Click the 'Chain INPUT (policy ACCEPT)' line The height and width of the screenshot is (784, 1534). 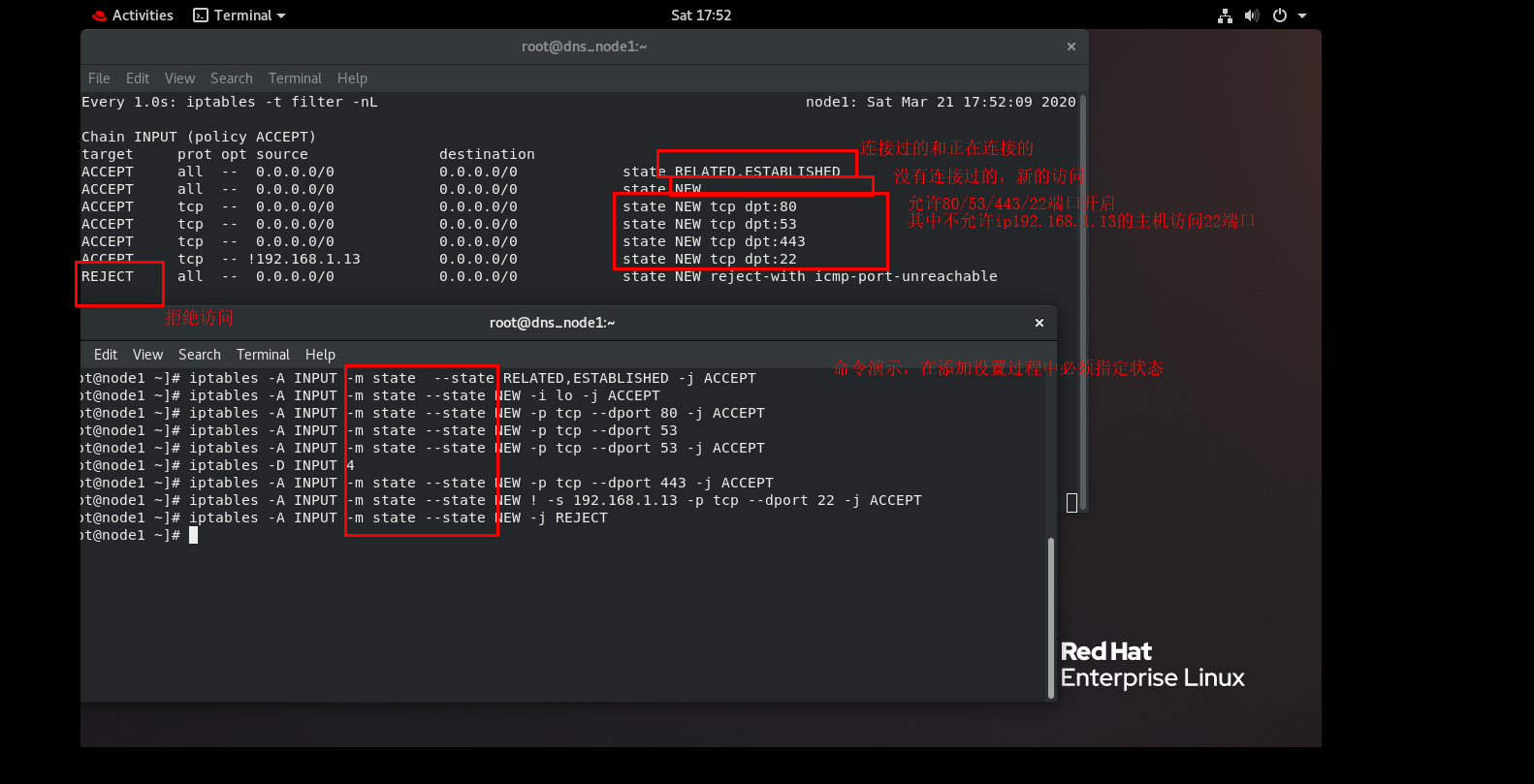pyautogui.click(x=199, y=137)
